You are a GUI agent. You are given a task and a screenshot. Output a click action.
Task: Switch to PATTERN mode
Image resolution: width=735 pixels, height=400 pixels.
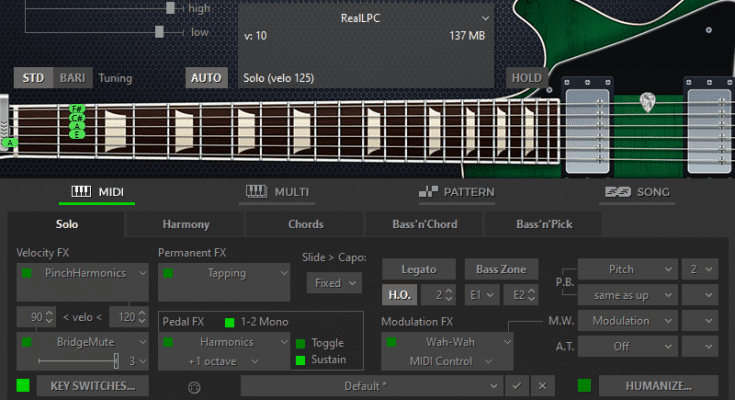click(x=460, y=192)
